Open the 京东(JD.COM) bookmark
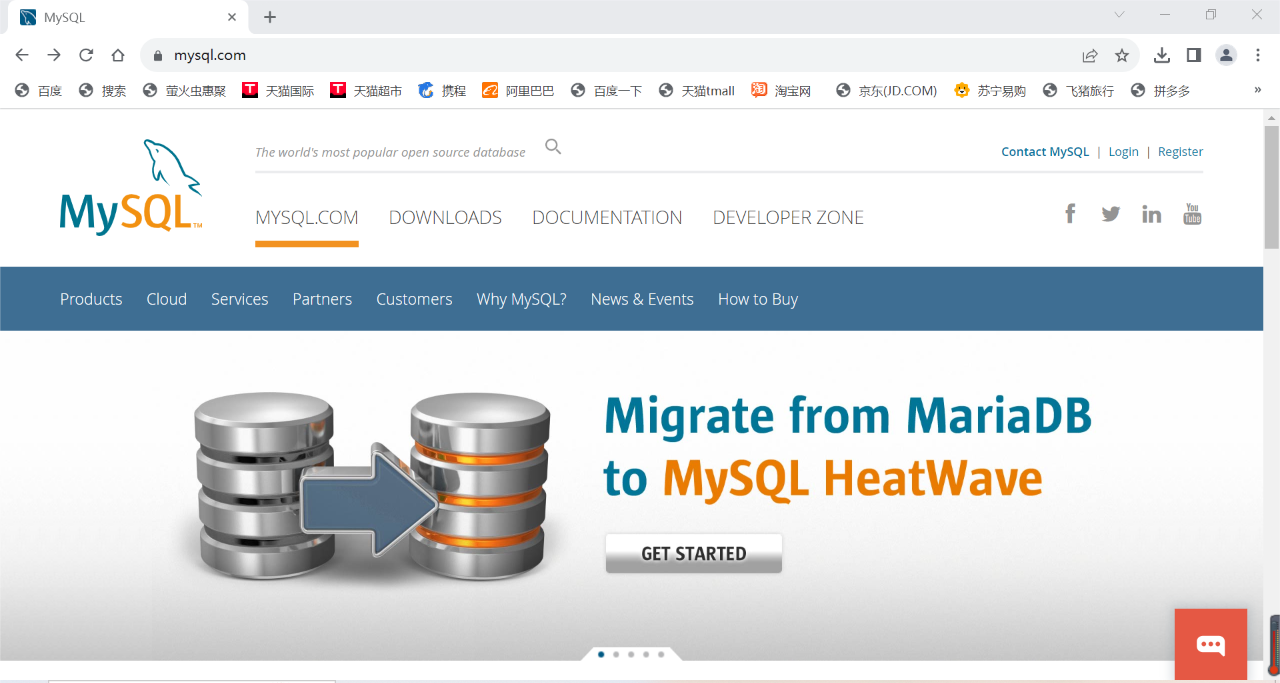This screenshot has width=1280, height=683. (887, 90)
